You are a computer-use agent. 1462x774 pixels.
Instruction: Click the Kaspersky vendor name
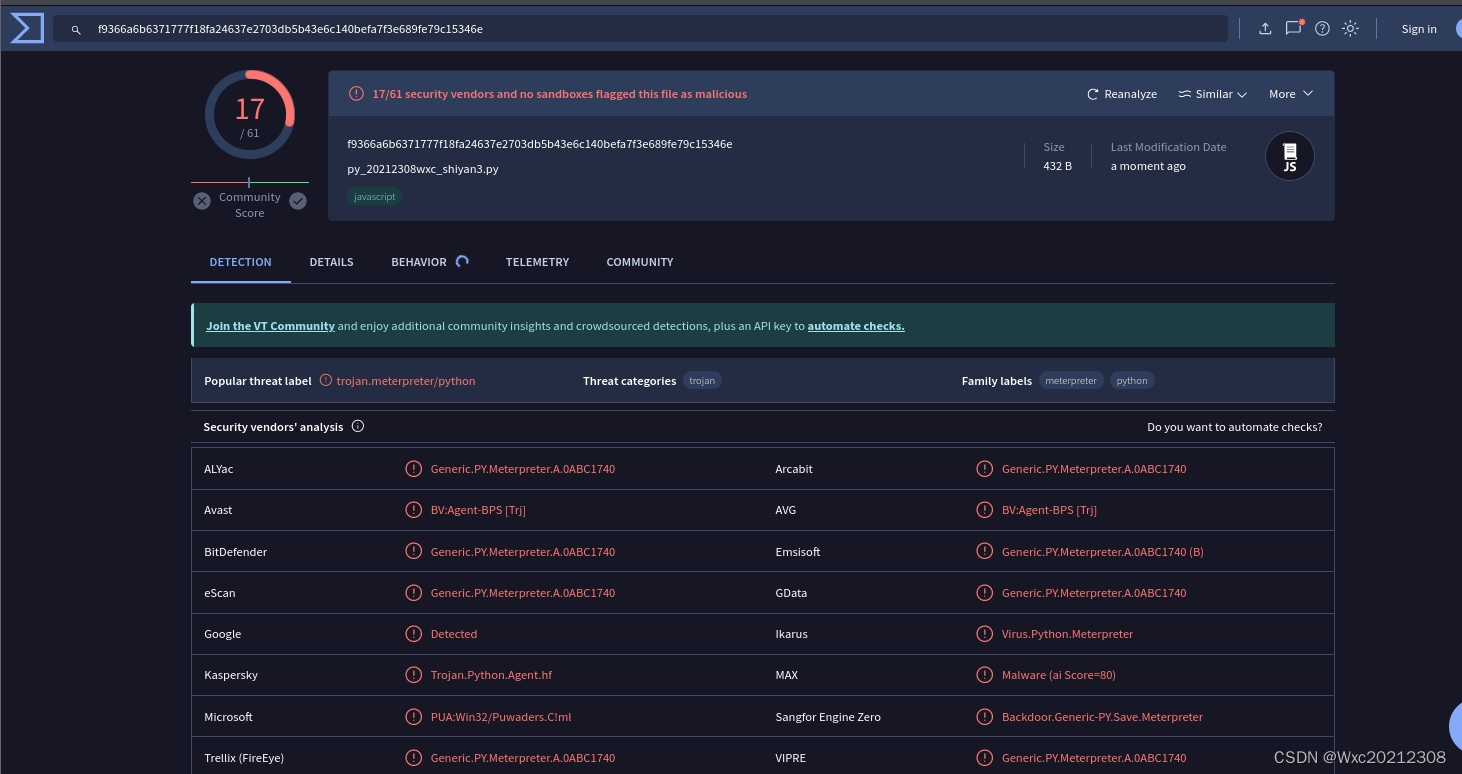click(x=231, y=675)
